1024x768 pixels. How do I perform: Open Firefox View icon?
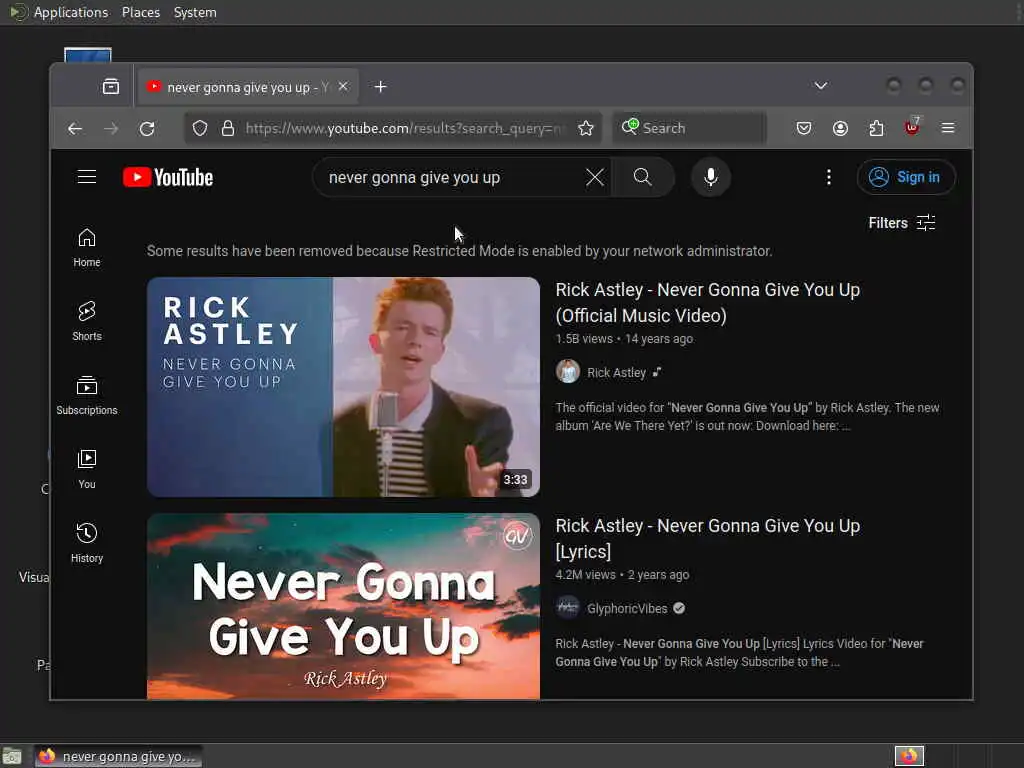[x=111, y=87]
